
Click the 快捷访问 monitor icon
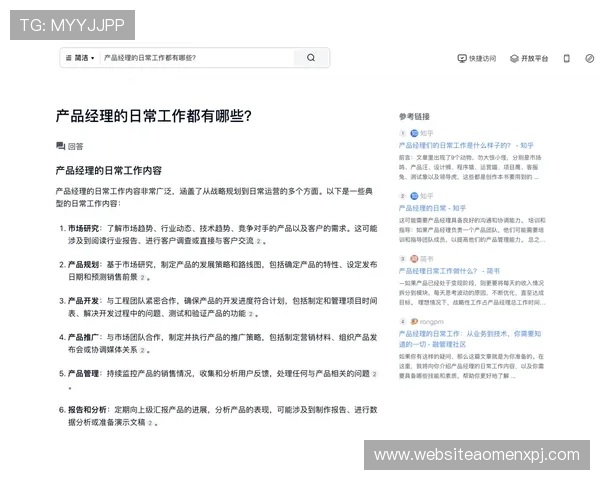pyautogui.click(x=462, y=58)
